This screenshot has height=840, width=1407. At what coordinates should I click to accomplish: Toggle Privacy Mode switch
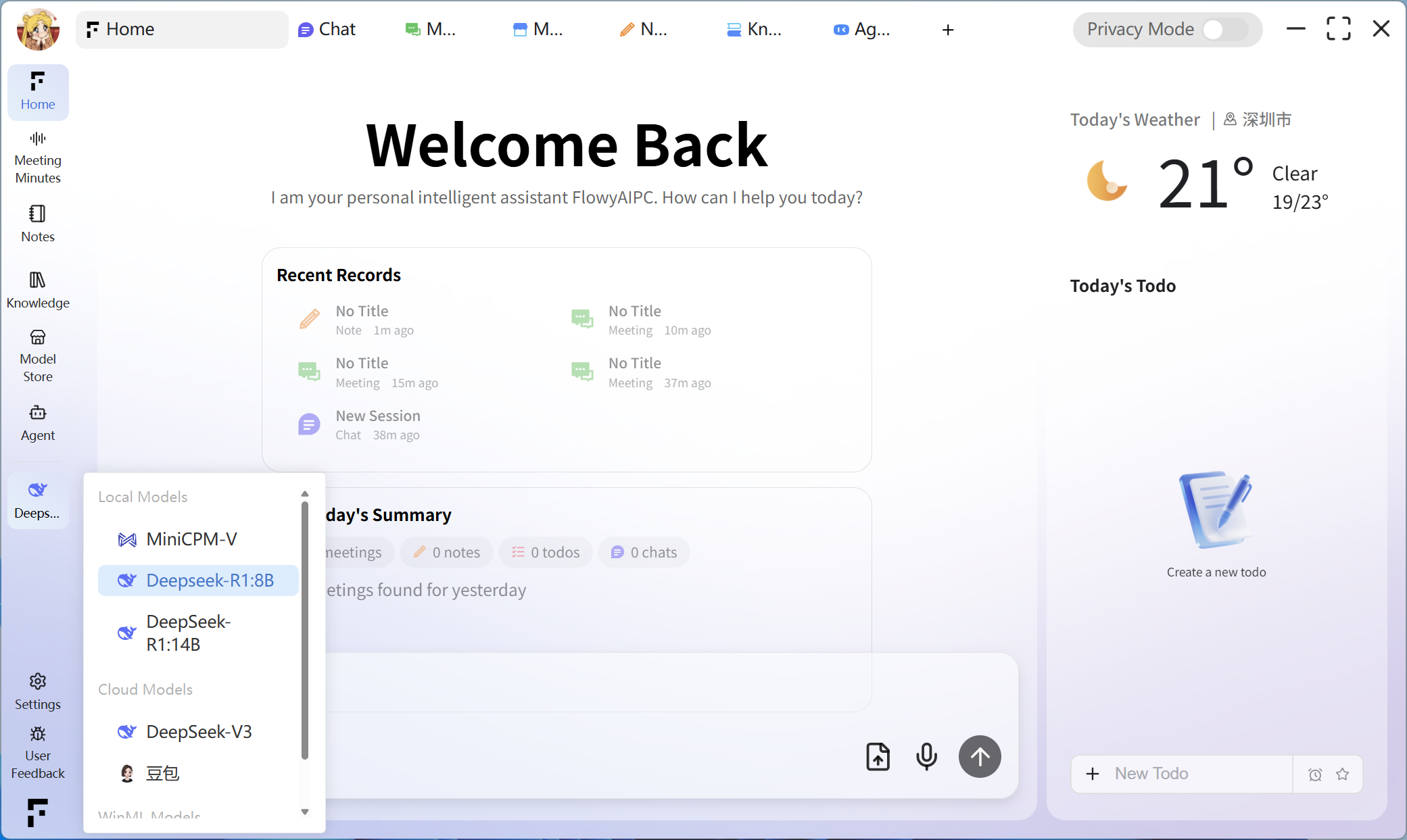(x=1224, y=29)
